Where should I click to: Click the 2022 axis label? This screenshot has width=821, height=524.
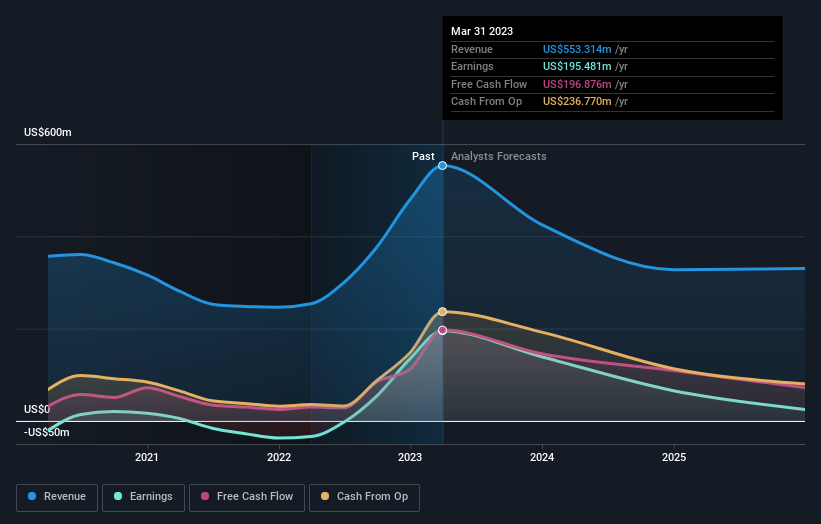(x=279, y=457)
